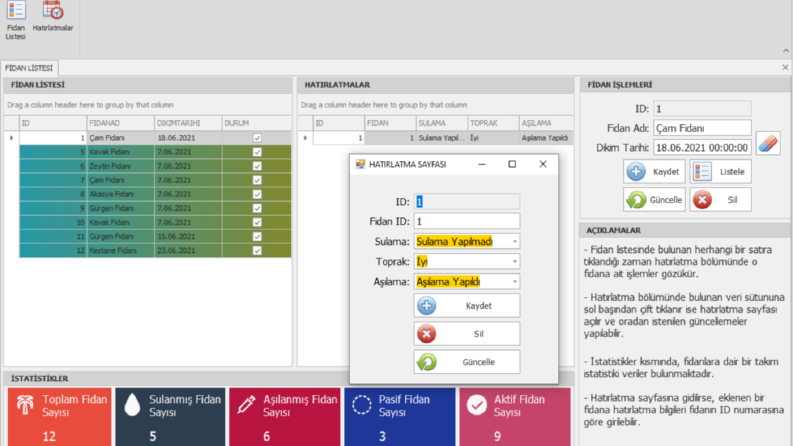793x446 pixels.
Task: Sort by DURUM column header
Action: point(256,123)
